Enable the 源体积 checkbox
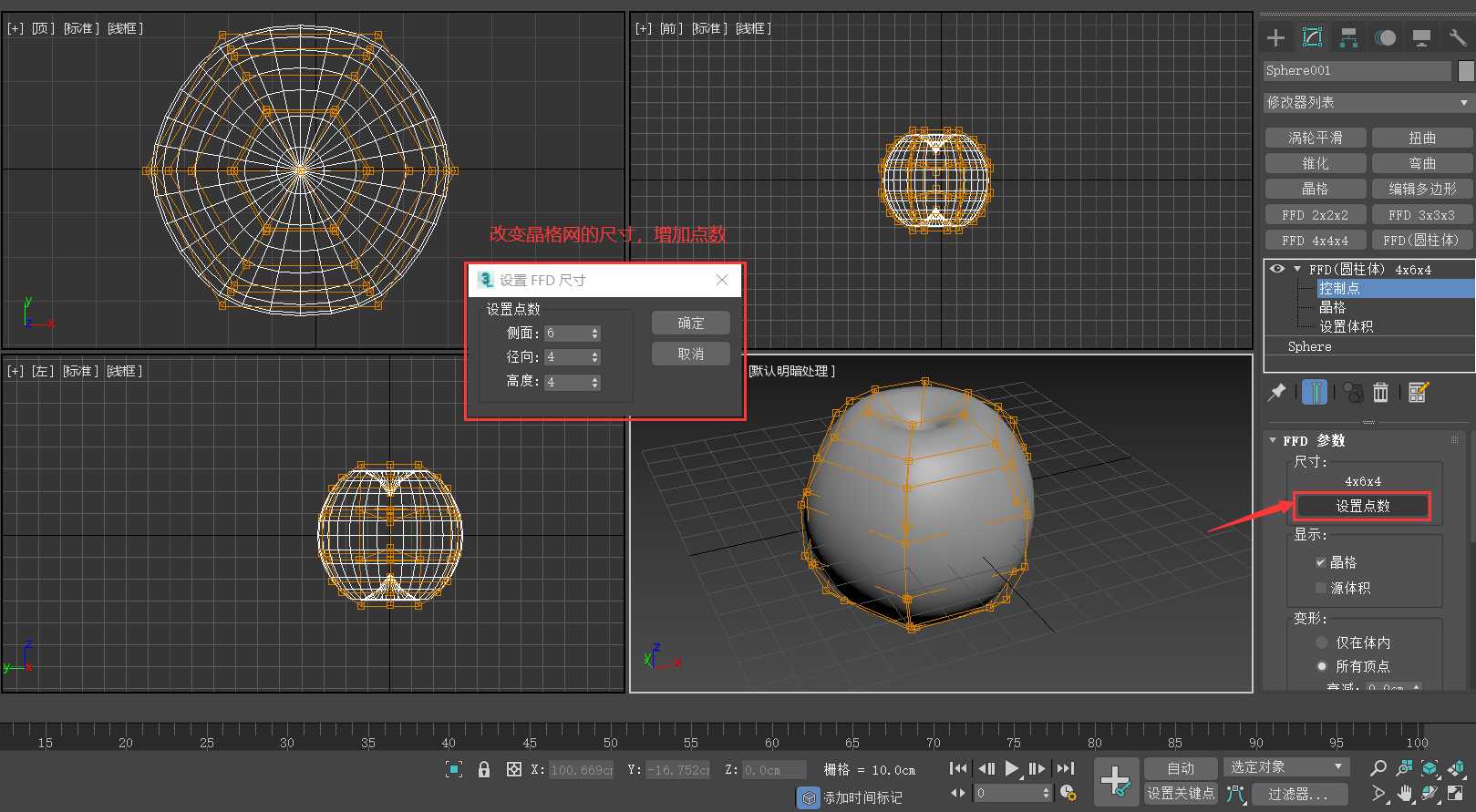This screenshot has width=1476, height=812. [x=1320, y=588]
